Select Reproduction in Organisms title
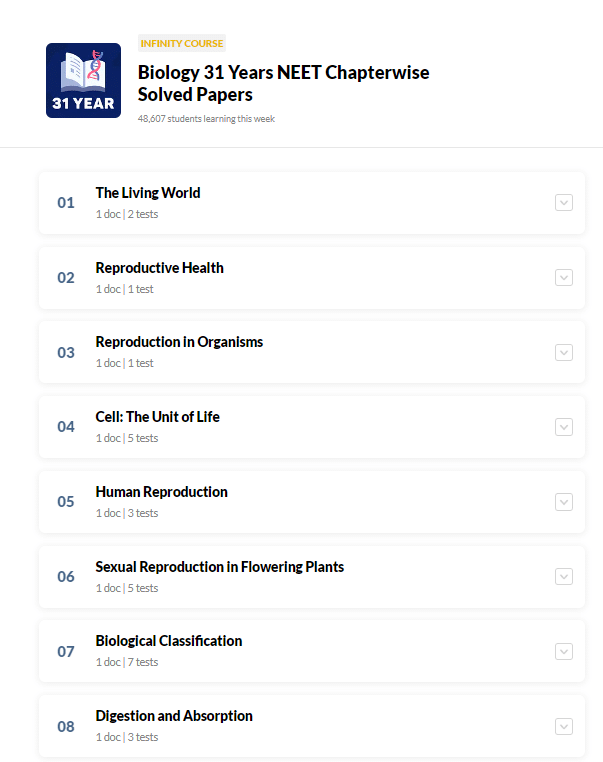This screenshot has height=762, width=603. (x=179, y=342)
